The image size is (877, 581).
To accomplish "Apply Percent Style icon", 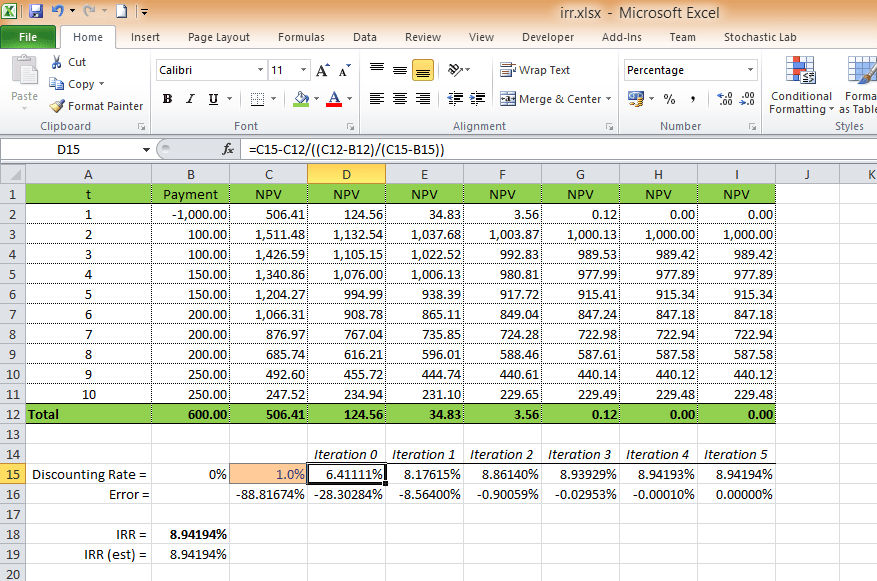I will 669,99.
